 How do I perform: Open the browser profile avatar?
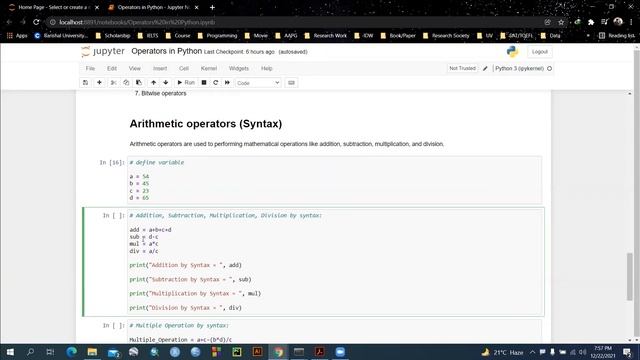click(x=618, y=22)
